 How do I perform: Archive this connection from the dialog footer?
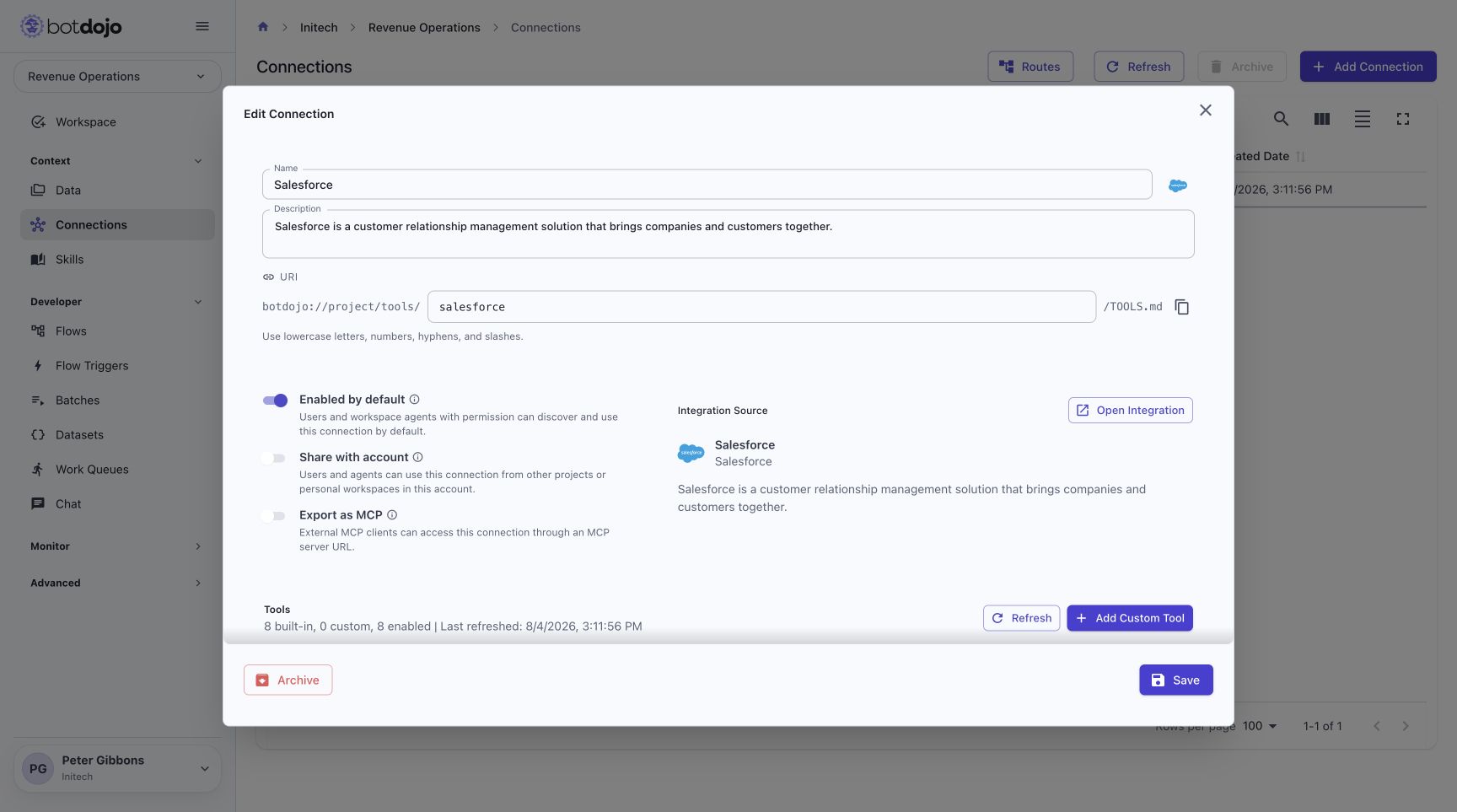[288, 680]
